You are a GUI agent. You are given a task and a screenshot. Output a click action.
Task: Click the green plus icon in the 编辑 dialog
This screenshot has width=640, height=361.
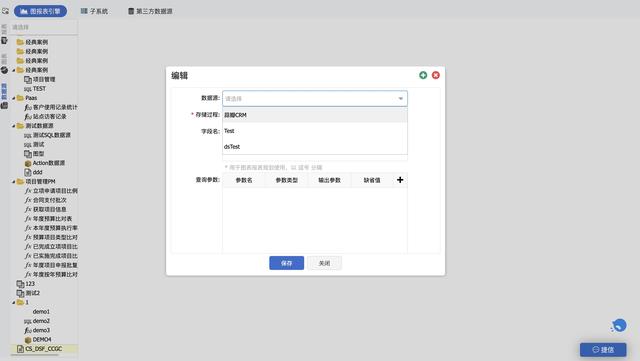tap(423, 75)
